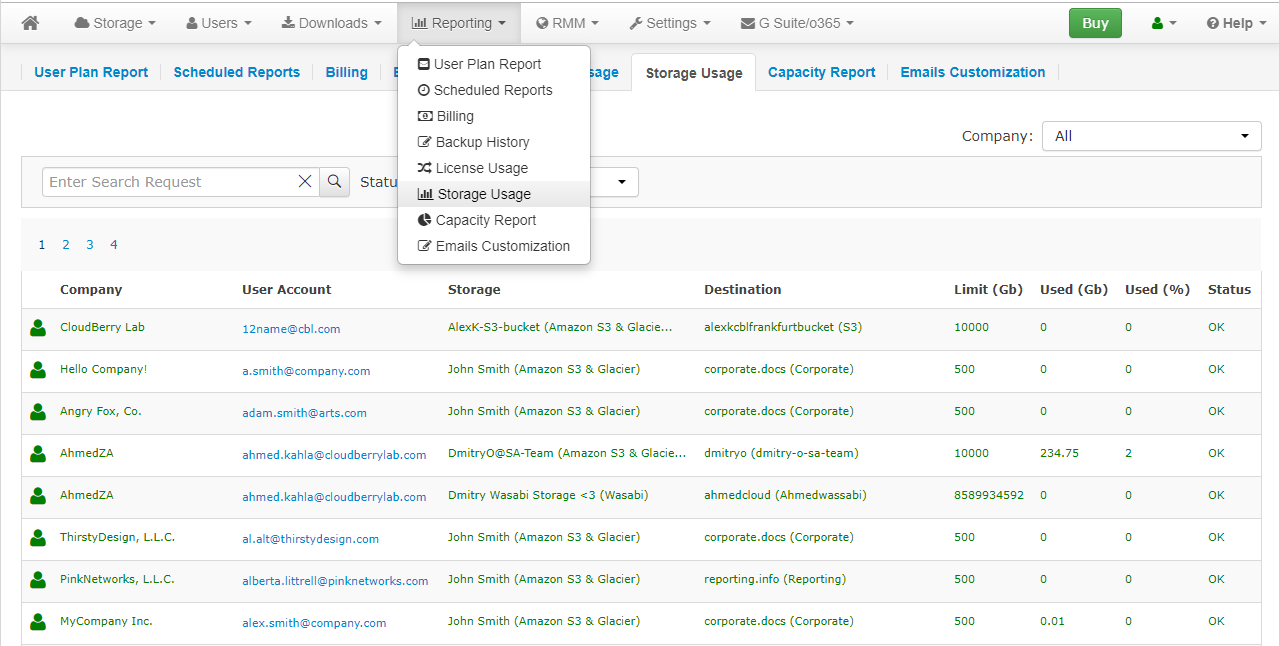The width and height of the screenshot is (1279, 646).
Task: Click the Enter Search Request field
Action: click(x=170, y=182)
